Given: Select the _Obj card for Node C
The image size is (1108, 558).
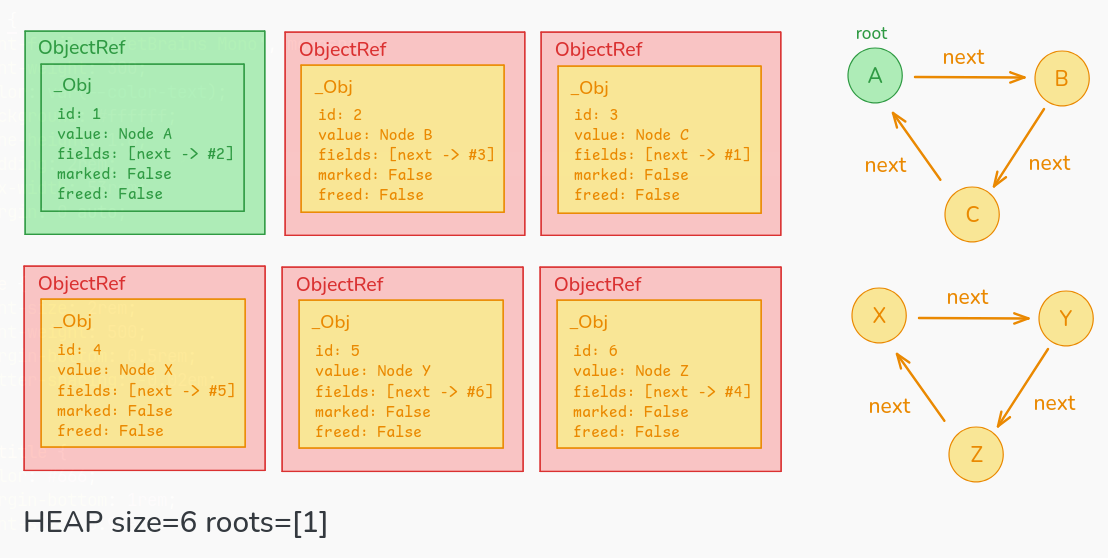Looking at the screenshot, I should click(x=660, y=138).
